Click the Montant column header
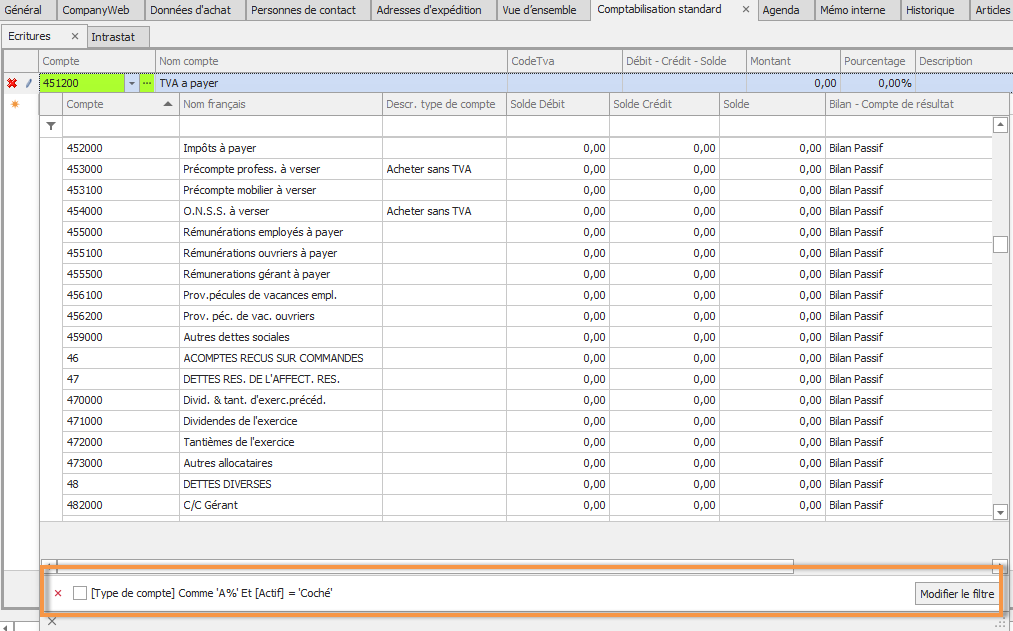This screenshot has width=1013, height=631. pos(793,61)
